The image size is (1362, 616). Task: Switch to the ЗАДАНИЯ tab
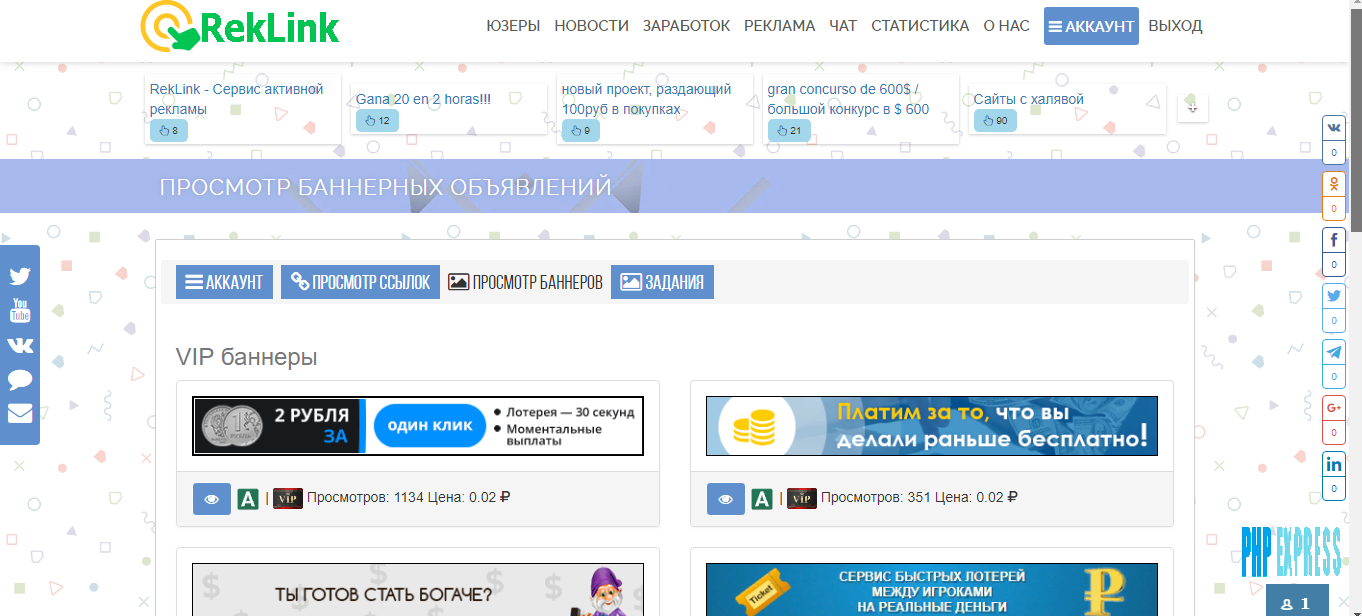click(x=662, y=282)
